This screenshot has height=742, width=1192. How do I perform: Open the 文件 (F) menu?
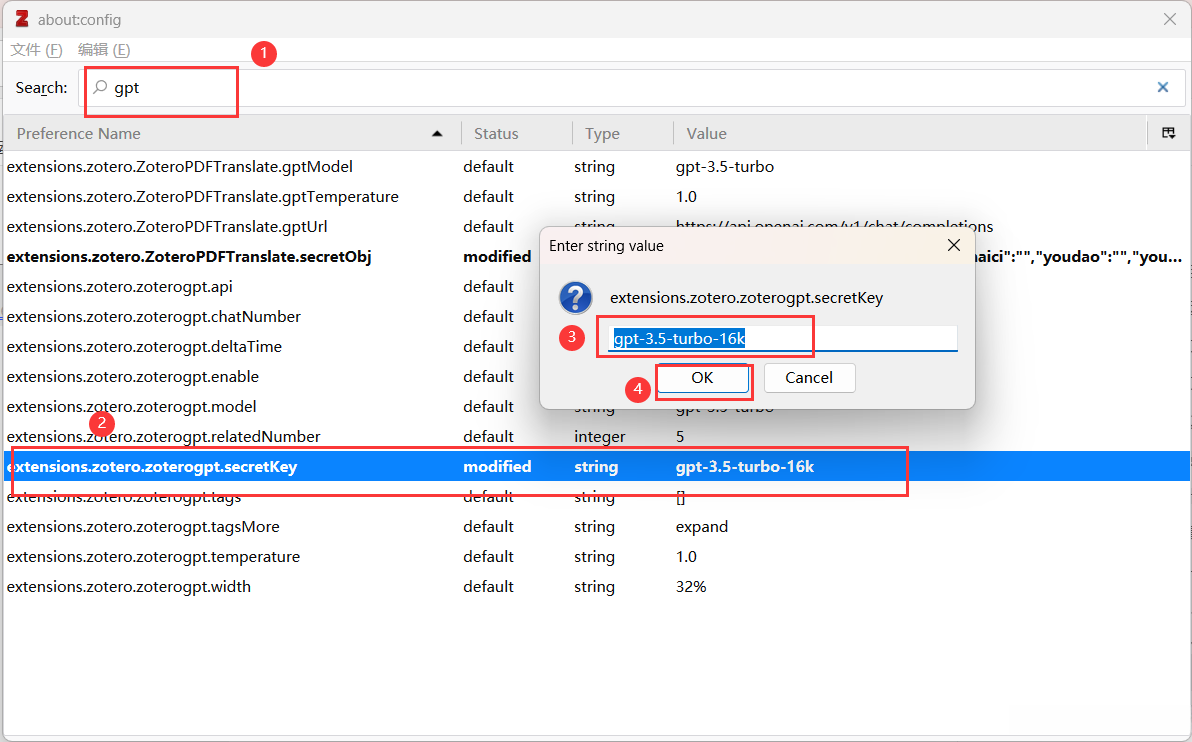point(36,50)
